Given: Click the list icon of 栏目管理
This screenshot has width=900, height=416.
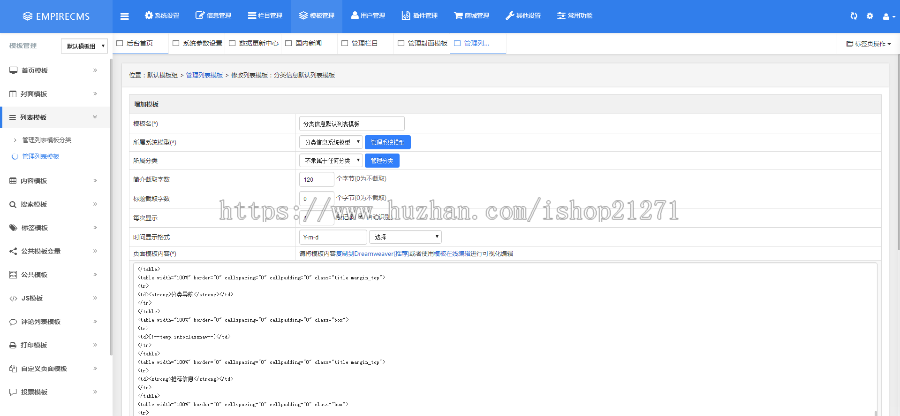Looking at the screenshot, I should tap(251, 16).
